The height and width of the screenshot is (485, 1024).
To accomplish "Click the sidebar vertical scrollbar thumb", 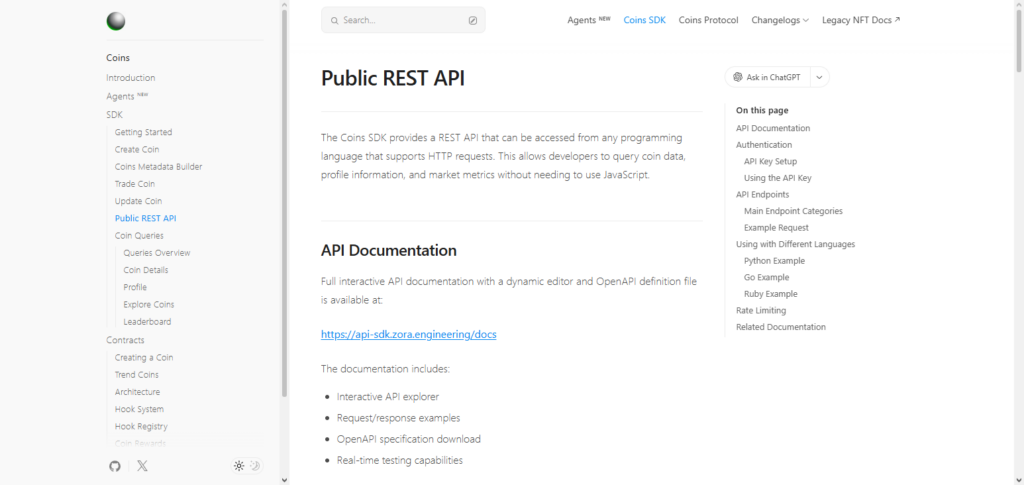I will 284,202.
